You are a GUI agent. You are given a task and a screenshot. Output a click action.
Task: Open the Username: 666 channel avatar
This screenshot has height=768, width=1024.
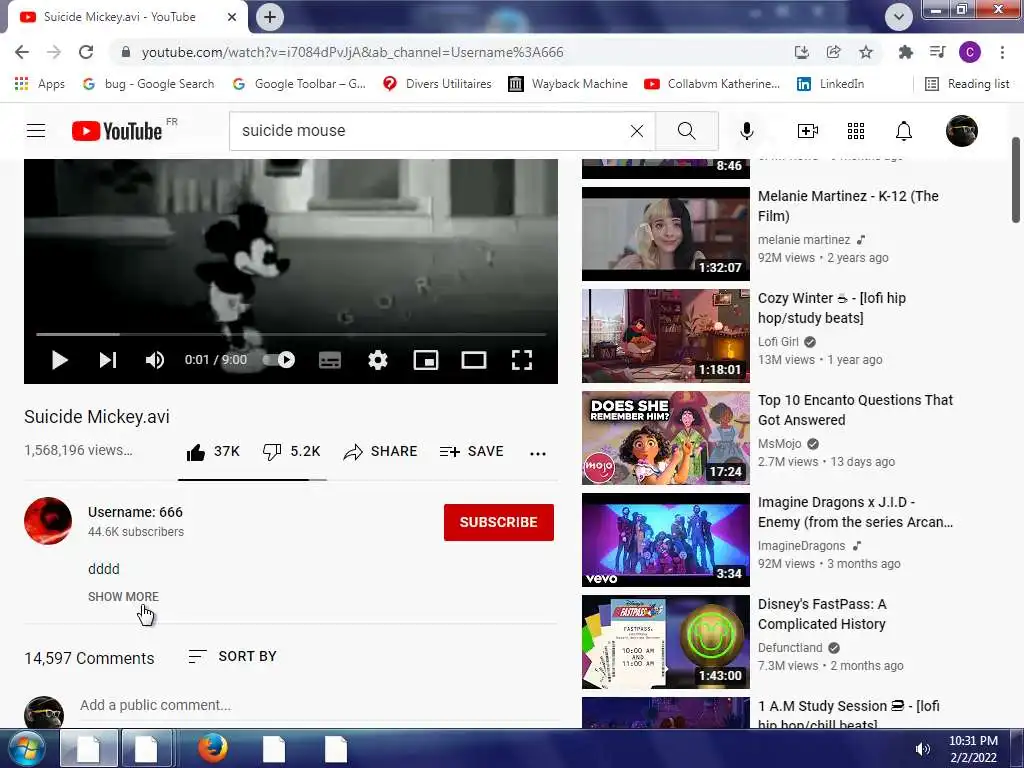point(48,520)
